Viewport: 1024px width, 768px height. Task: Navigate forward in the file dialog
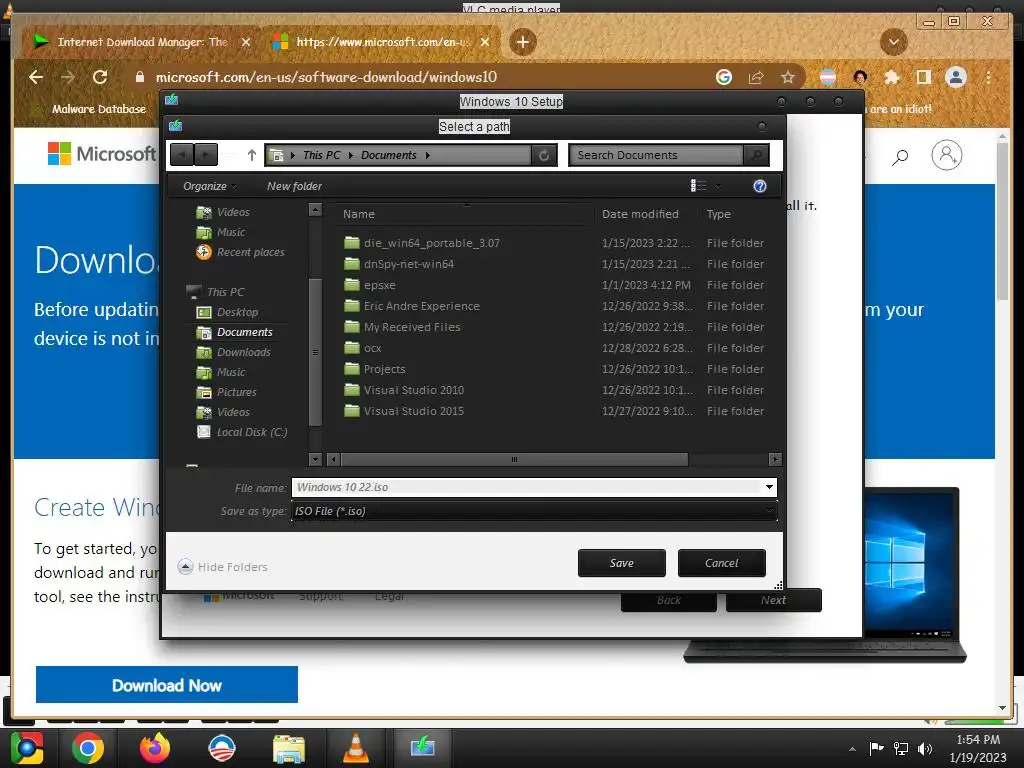tap(206, 155)
